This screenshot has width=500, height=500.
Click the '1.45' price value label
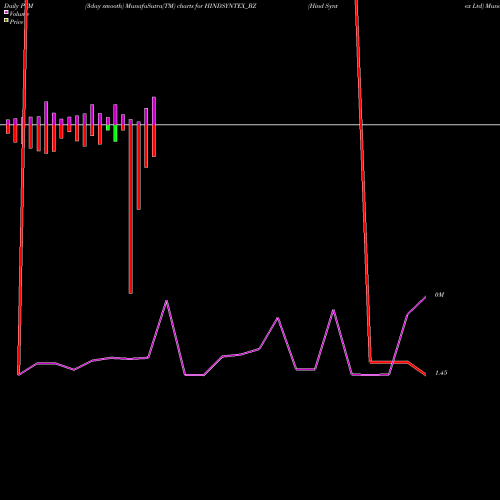(441, 373)
